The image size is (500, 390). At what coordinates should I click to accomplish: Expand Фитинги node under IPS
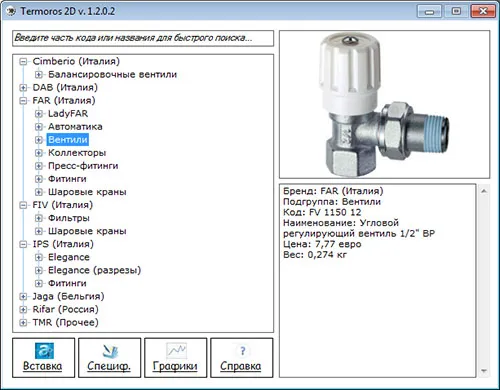39,283
